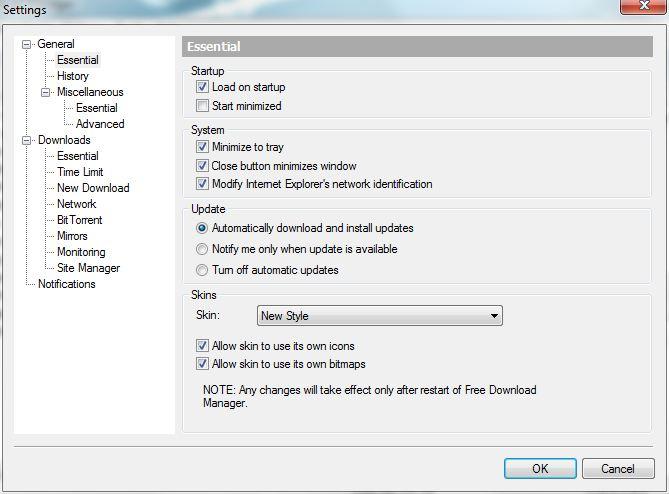Go to BitTorrent settings page
This screenshot has height=494, width=669.
pyautogui.click(x=79, y=220)
